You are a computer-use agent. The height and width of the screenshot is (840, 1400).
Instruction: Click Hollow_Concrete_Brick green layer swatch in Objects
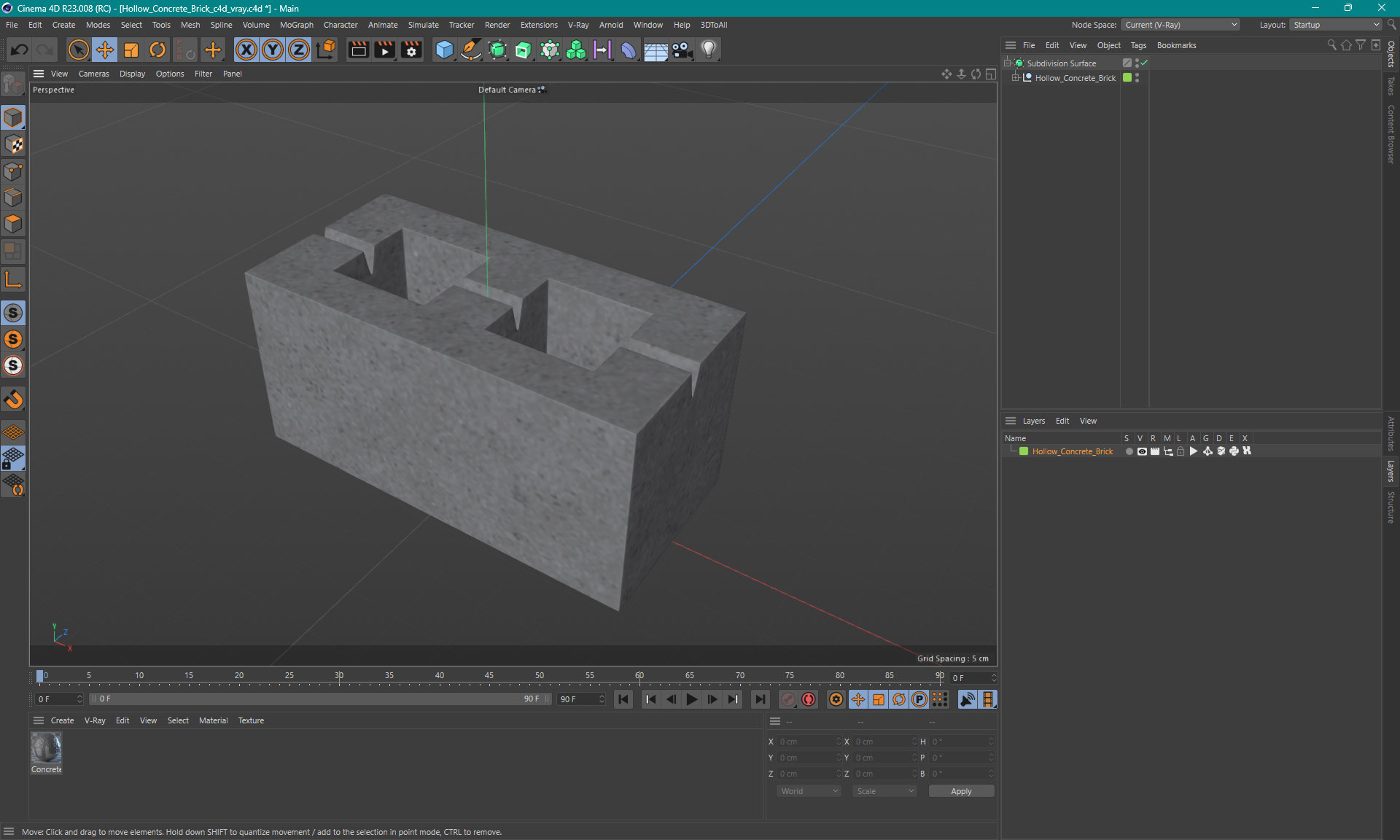(x=1127, y=78)
